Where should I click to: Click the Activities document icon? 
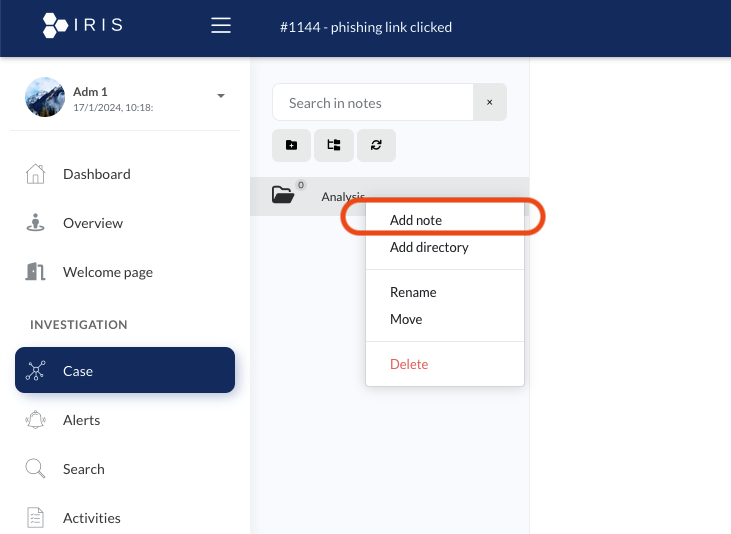pos(35,518)
